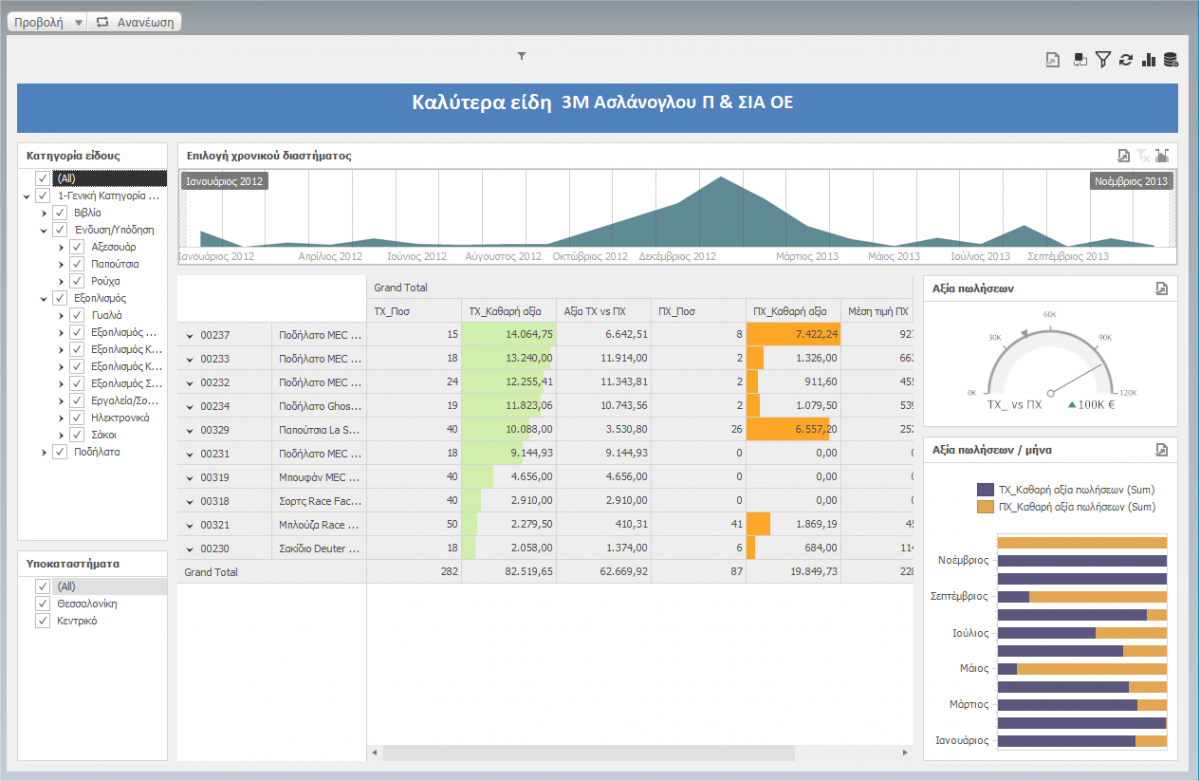Click the ΤΧ_Ποσ column header
This screenshot has width=1200, height=781.
414,311
